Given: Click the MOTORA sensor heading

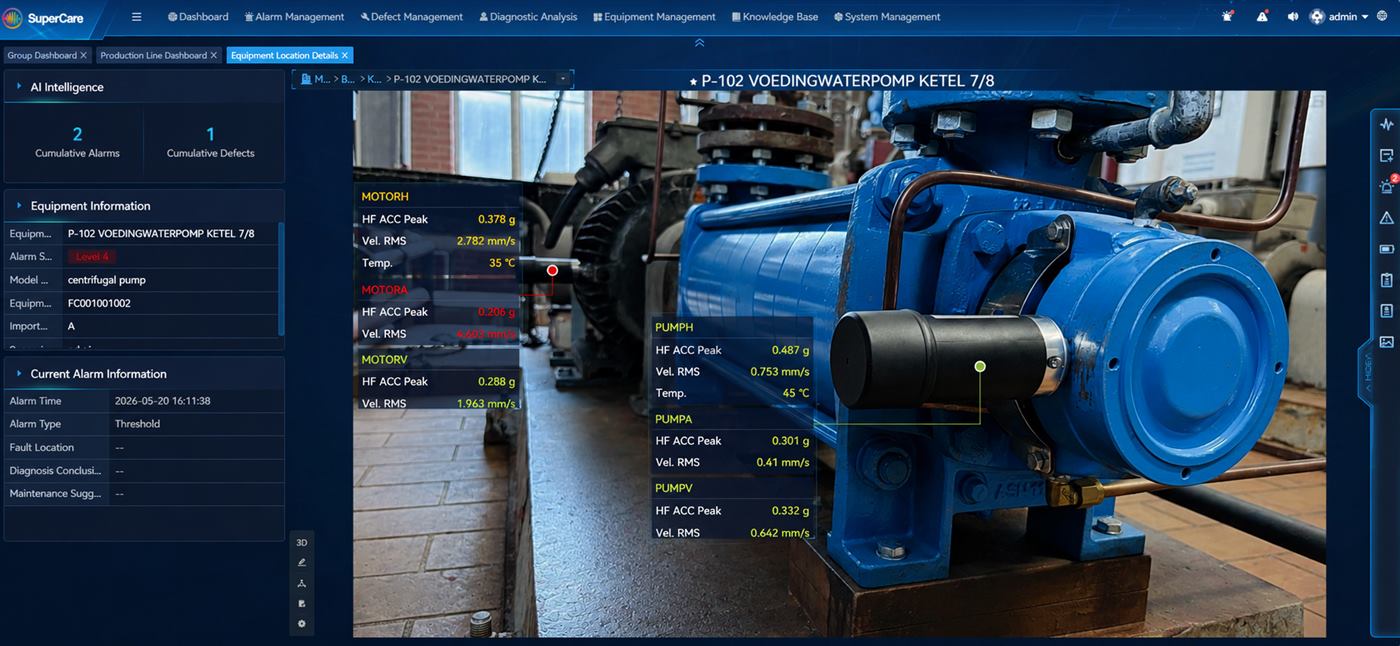Looking at the screenshot, I should [385, 290].
